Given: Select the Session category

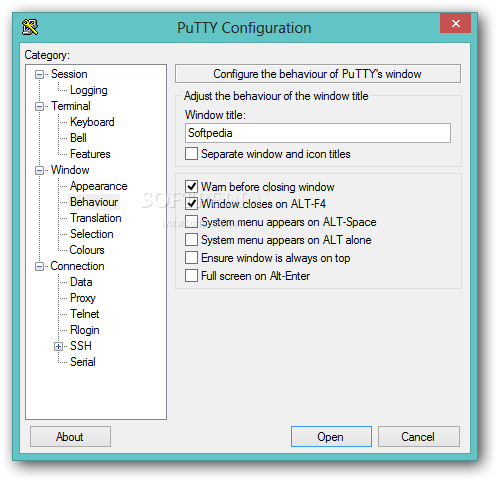Looking at the screenshot, I should [69, 74].
